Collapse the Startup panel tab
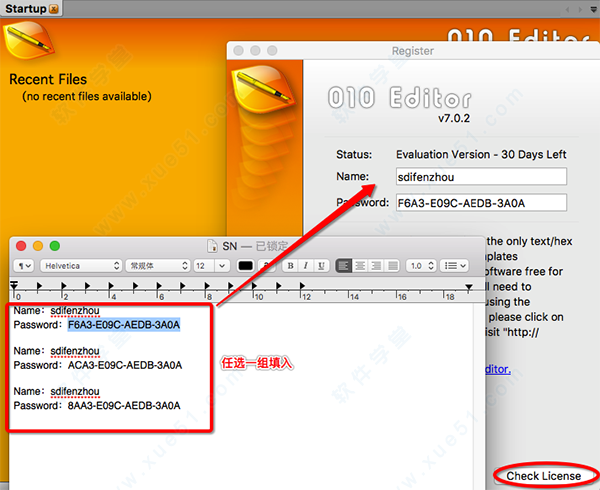The image size is (600, 490). pyautogui.click(x=54, y=9)
